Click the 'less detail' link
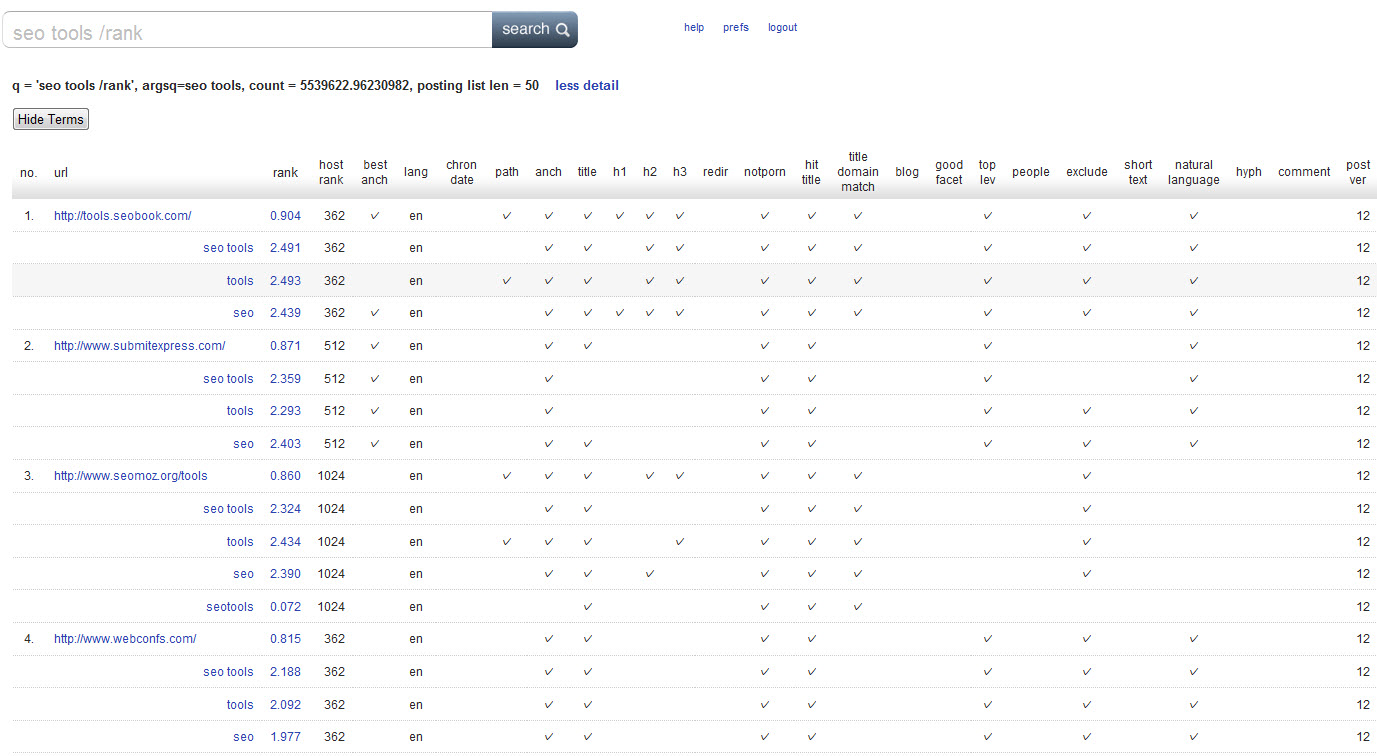The width and height of the screenshot is (1377, 756). [x=587, y=86]
